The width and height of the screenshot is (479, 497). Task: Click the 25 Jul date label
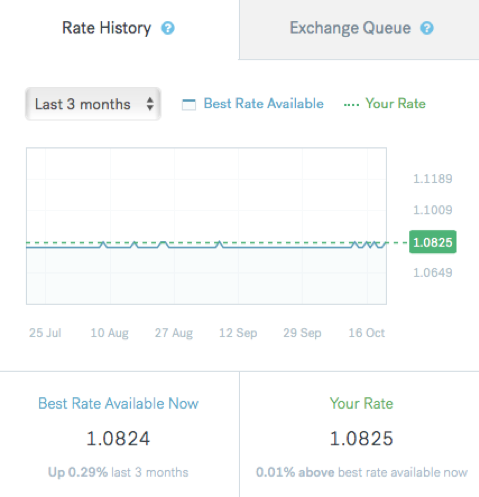(45, 333)
